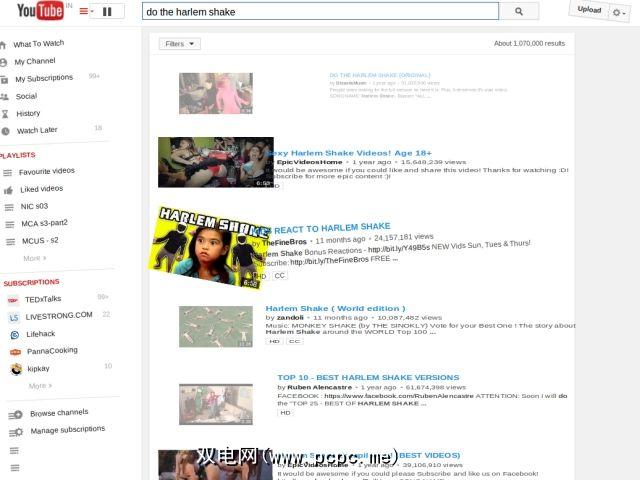Open TOP 10 Best Harlem Shake Versions title
Viewport: 640px width, 480px height.
[x=368, y=378]
